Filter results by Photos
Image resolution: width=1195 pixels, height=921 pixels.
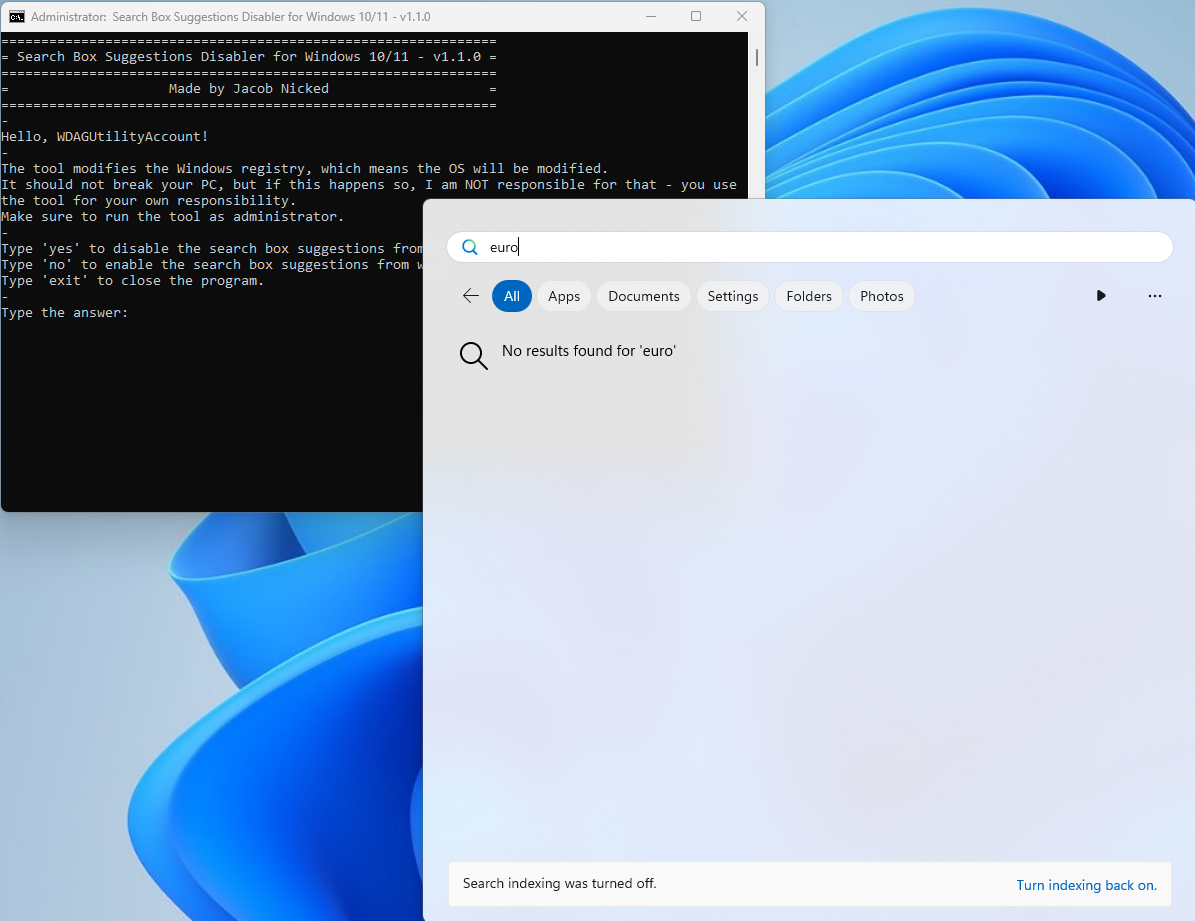(x=882, y=296)
